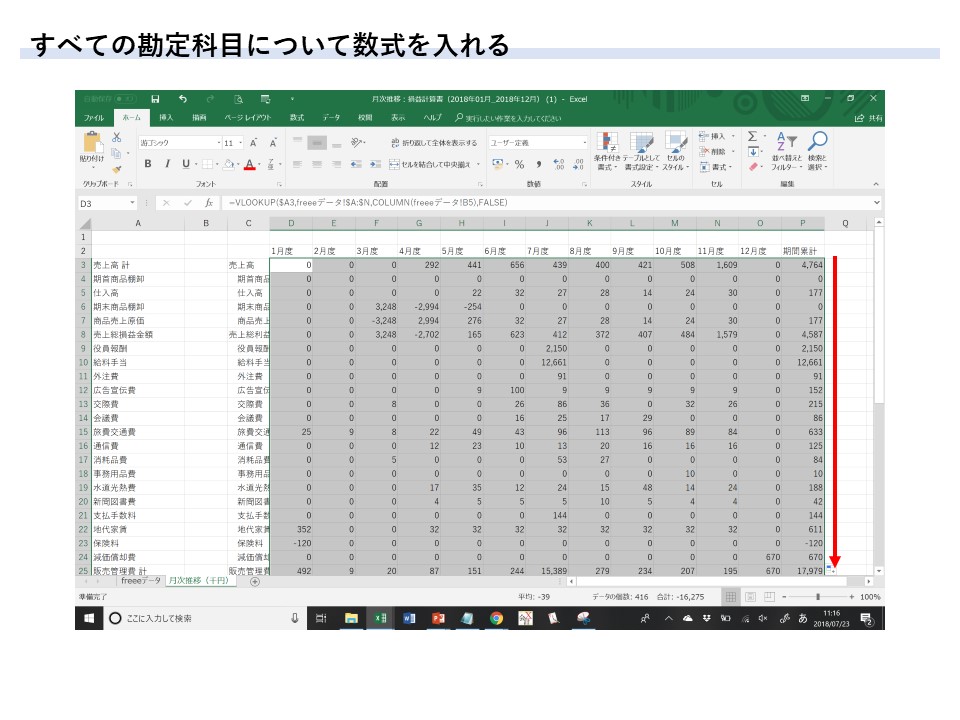Click the zoom slider in status bar
The height and width of the screenshot is (720, 960).
820,596
